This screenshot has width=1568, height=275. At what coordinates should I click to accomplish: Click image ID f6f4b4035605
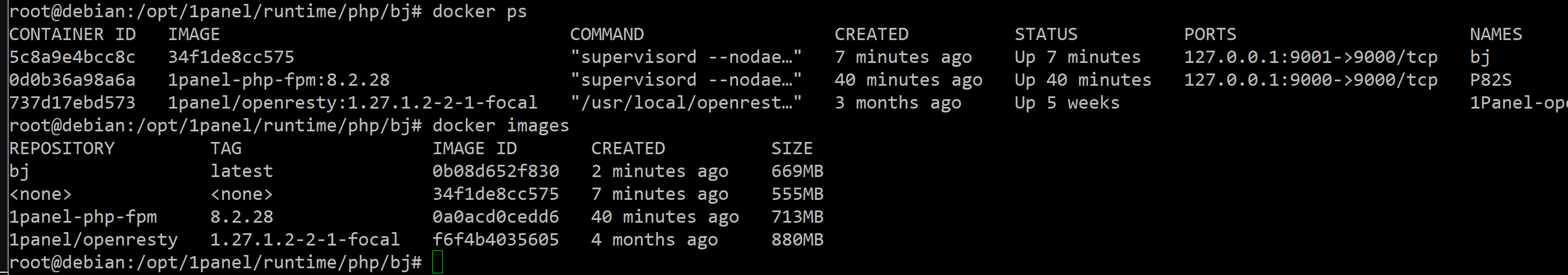pos(495,240)
